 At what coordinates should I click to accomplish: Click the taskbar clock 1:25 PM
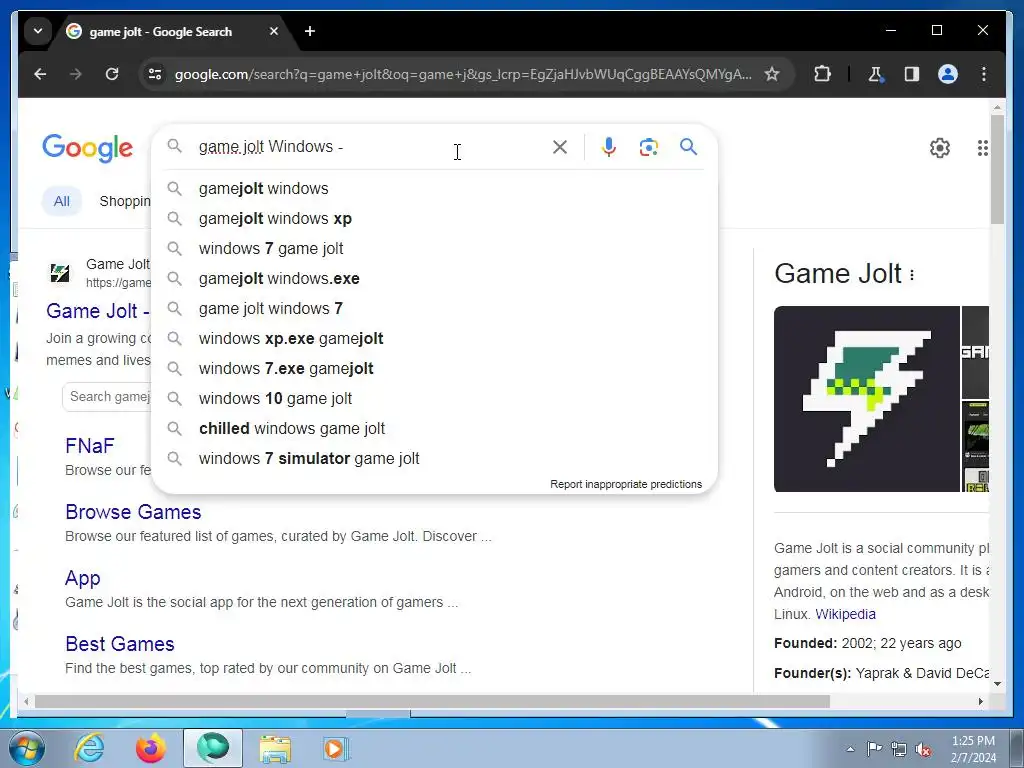[x=973, y=741]
